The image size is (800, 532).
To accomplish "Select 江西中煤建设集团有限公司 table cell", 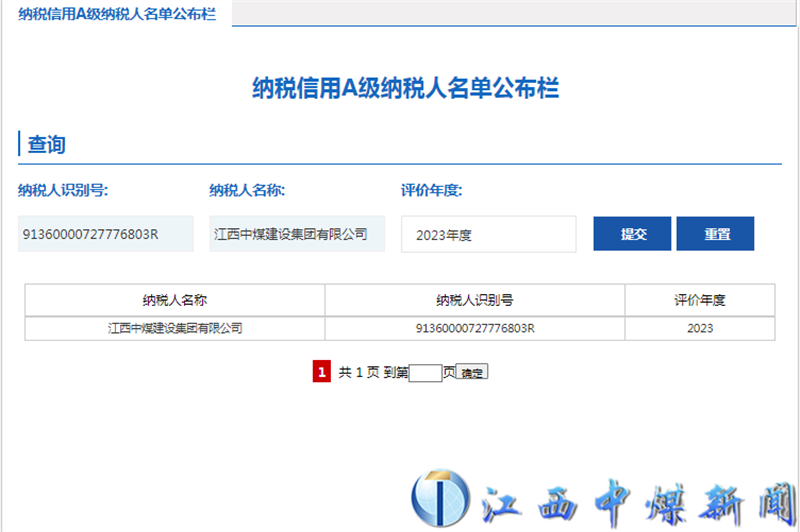I will click(174, 328).
